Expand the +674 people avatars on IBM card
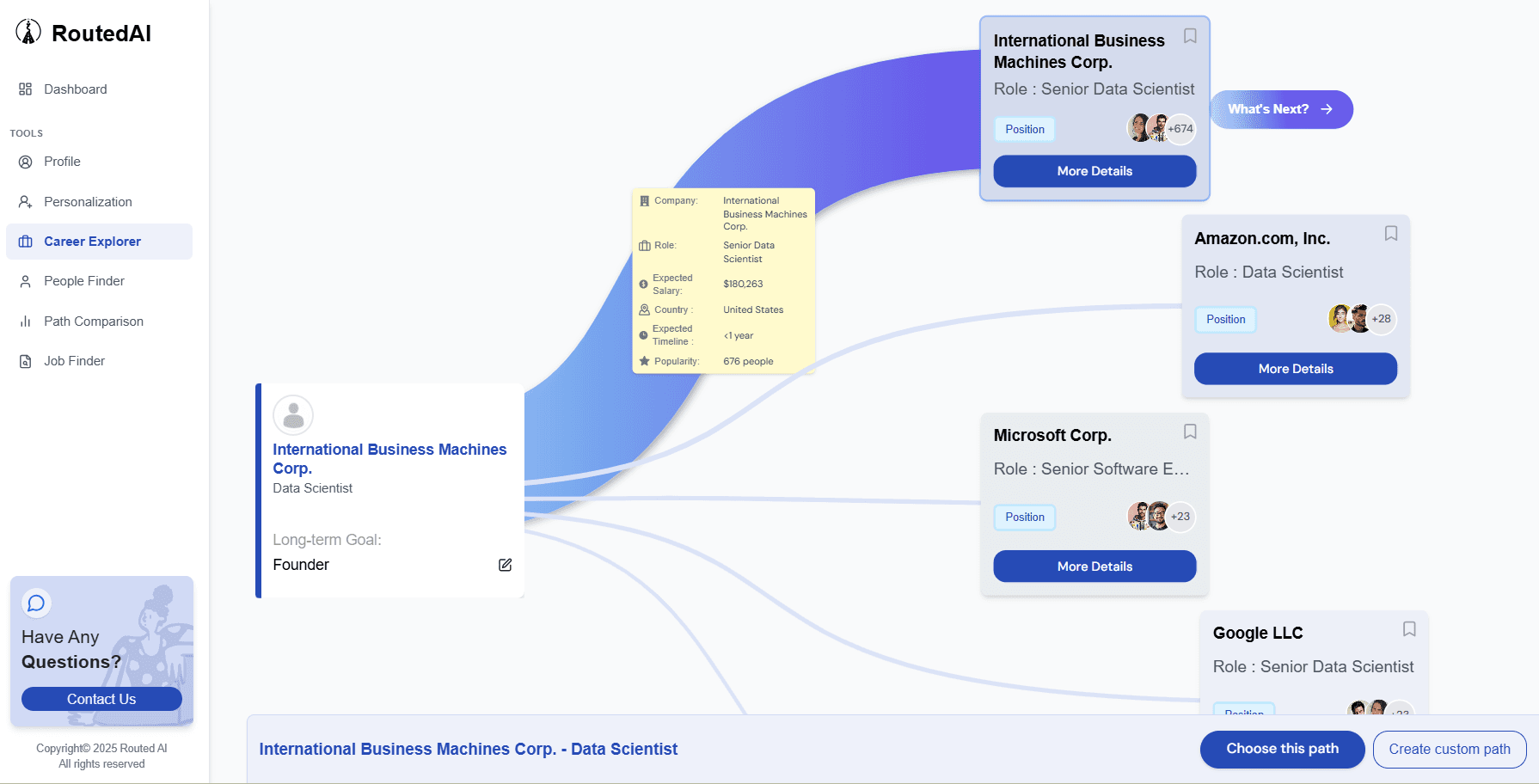Image resolution: width=1539 pixels, height=784 pixels. 1179,128
